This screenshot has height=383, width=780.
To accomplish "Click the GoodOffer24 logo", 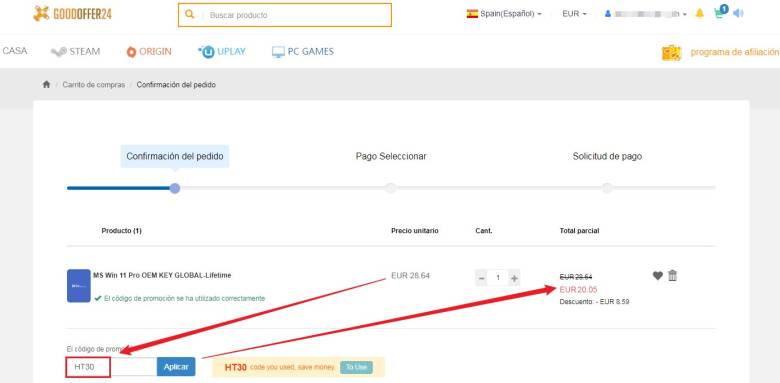I will [72, 13].
